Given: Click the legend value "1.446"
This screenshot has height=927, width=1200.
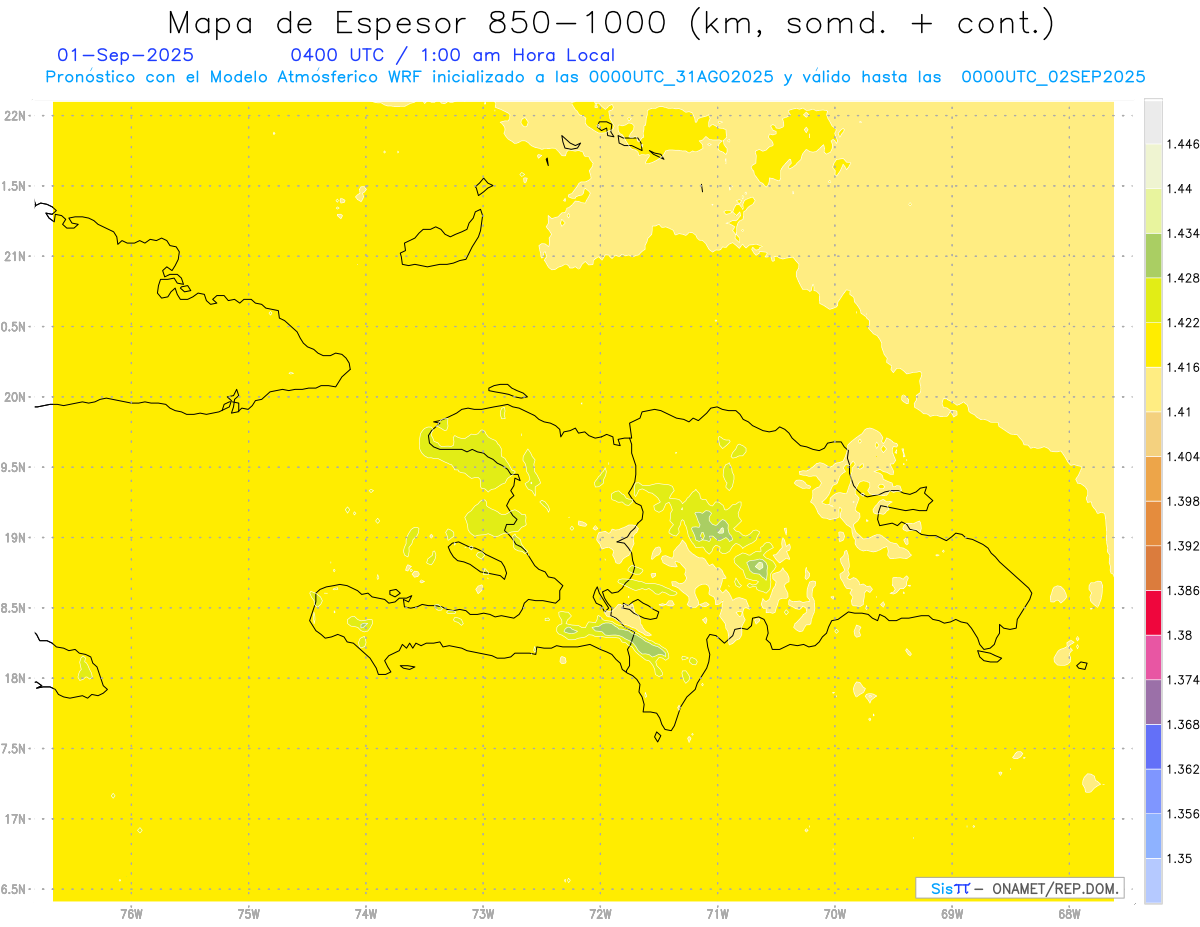Looking at the screenshot, I should (x=1182, y=144).
